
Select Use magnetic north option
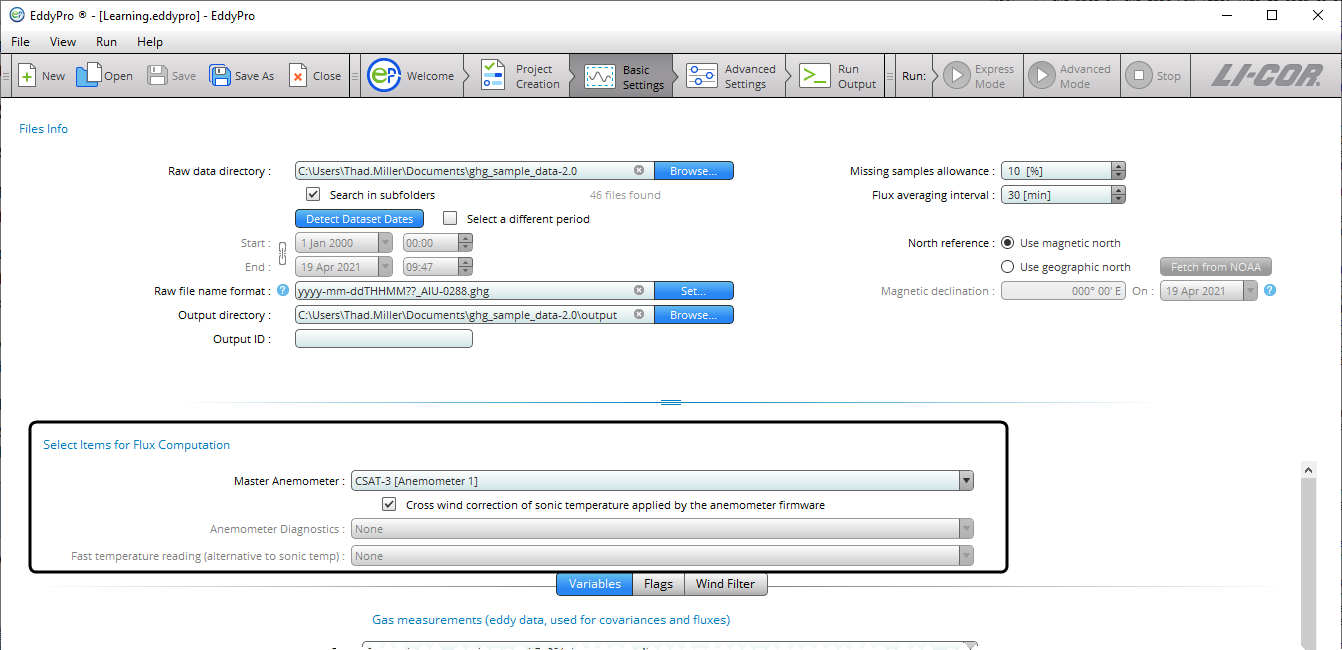(x=1008, y=243)
